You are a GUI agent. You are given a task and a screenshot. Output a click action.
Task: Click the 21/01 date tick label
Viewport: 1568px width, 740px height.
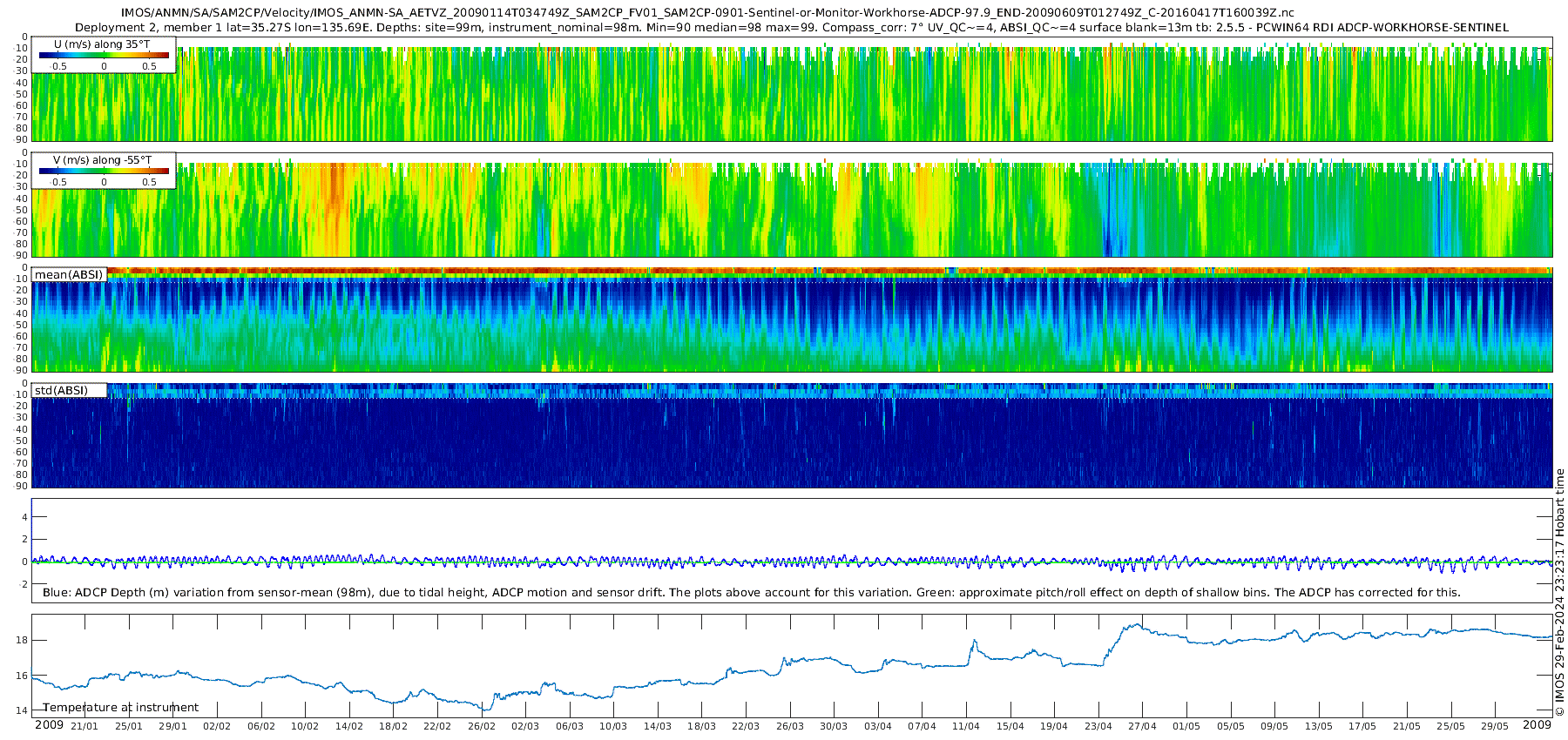click(x=84, y=726)
